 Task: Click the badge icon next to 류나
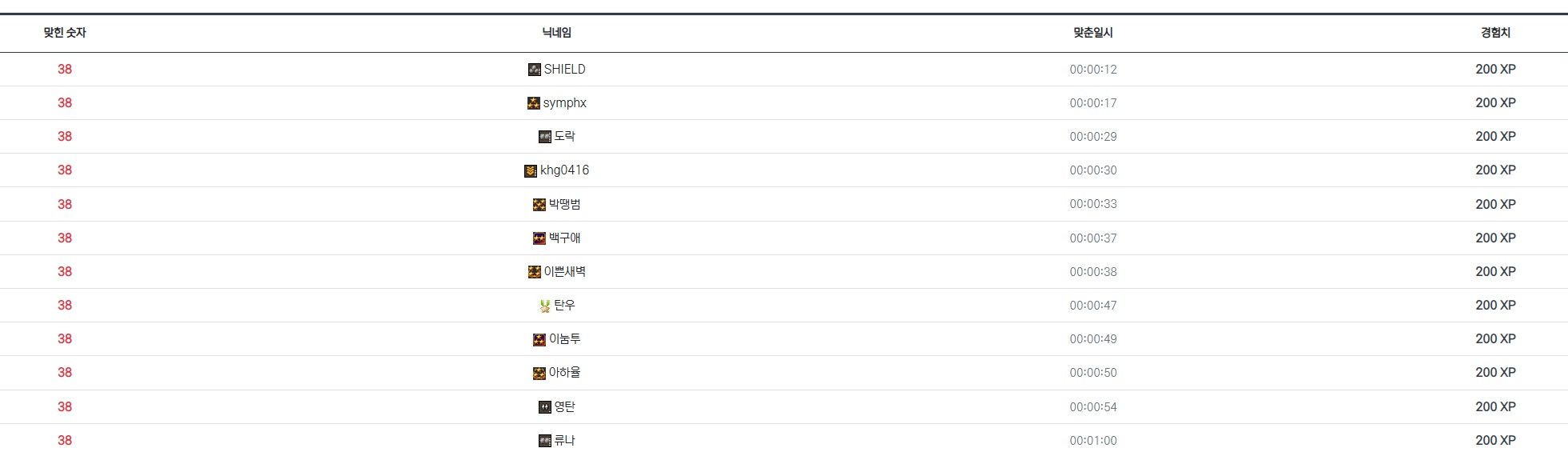pyautogui.click(x=545, y=441)
